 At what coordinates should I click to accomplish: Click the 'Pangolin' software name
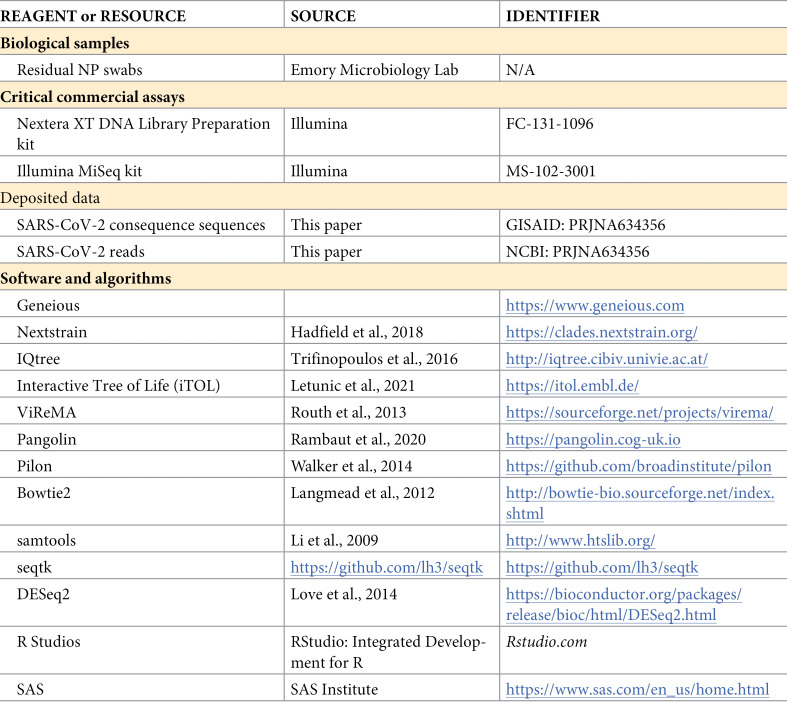[46, 439]
